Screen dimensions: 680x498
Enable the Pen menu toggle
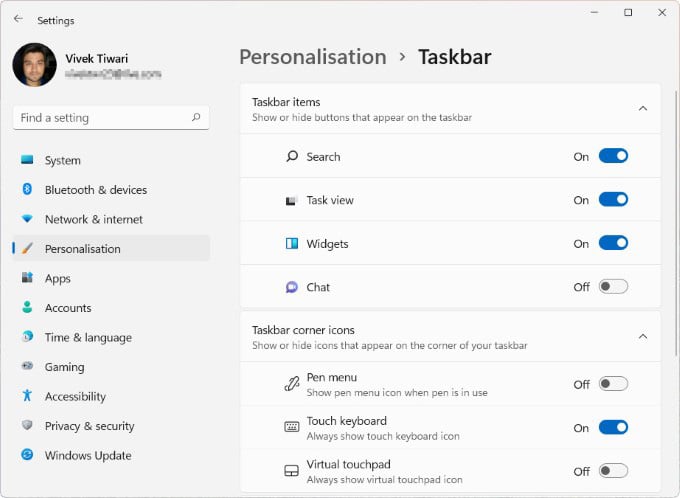pyautogui.click(x=613, y=384)
